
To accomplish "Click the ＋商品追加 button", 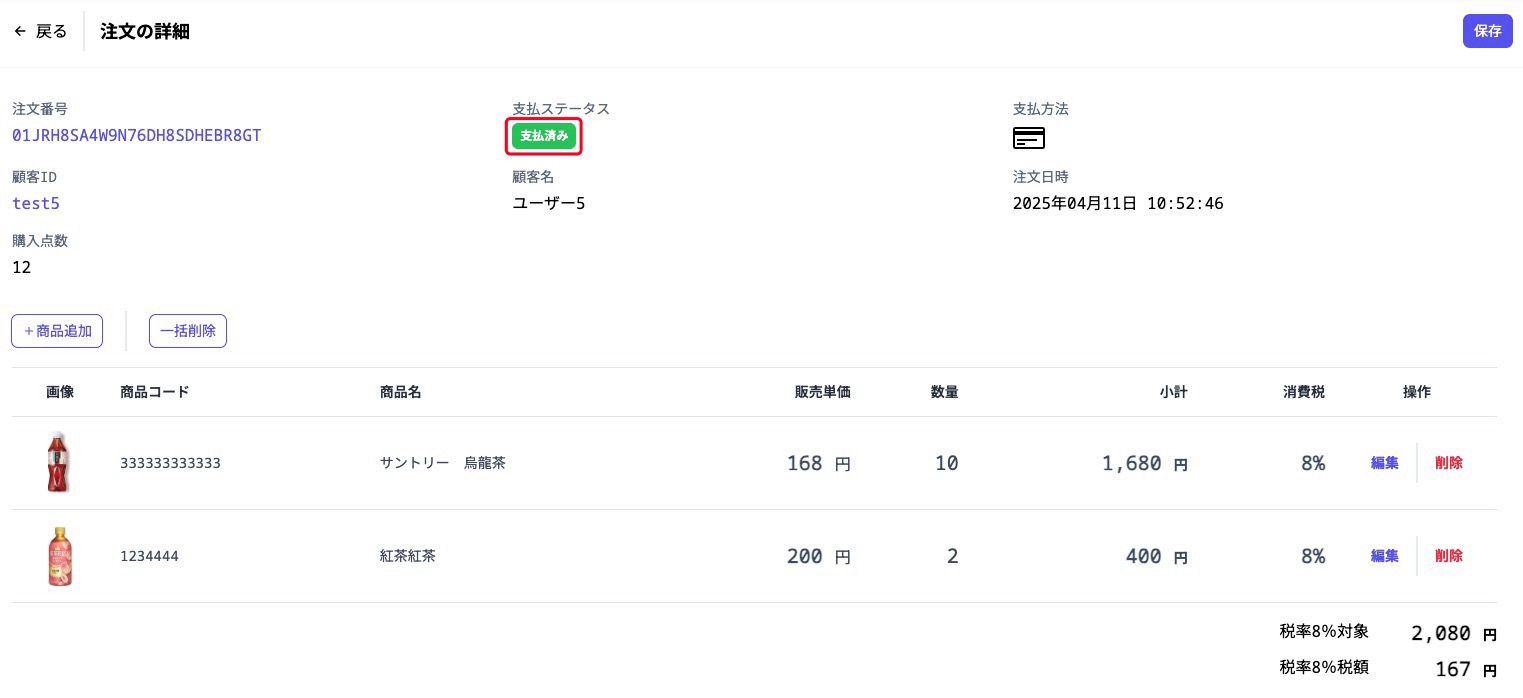I will pyautogui.click(x=57, y=331).
